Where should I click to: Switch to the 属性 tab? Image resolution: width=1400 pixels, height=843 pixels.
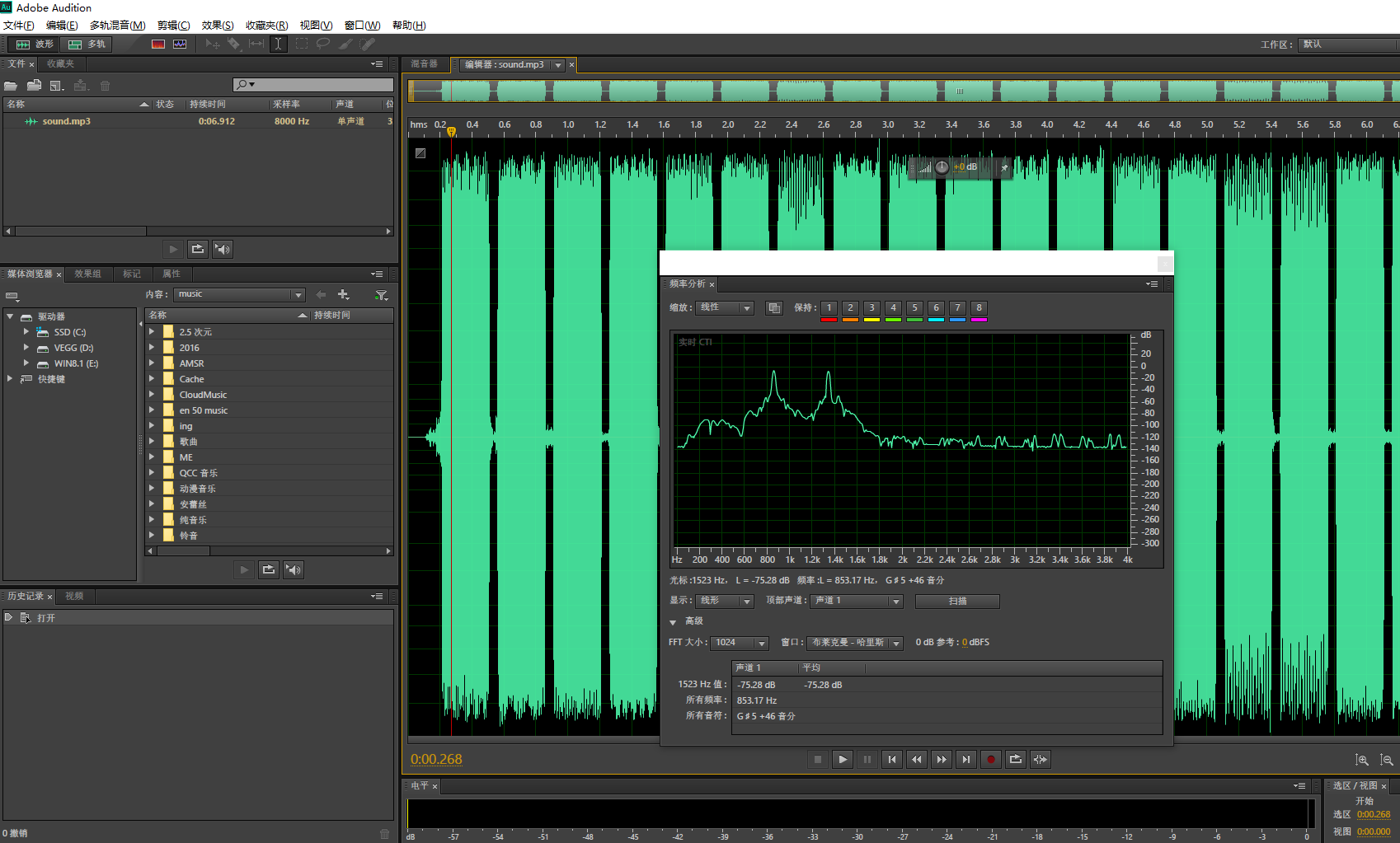click(x=171, y=274)
